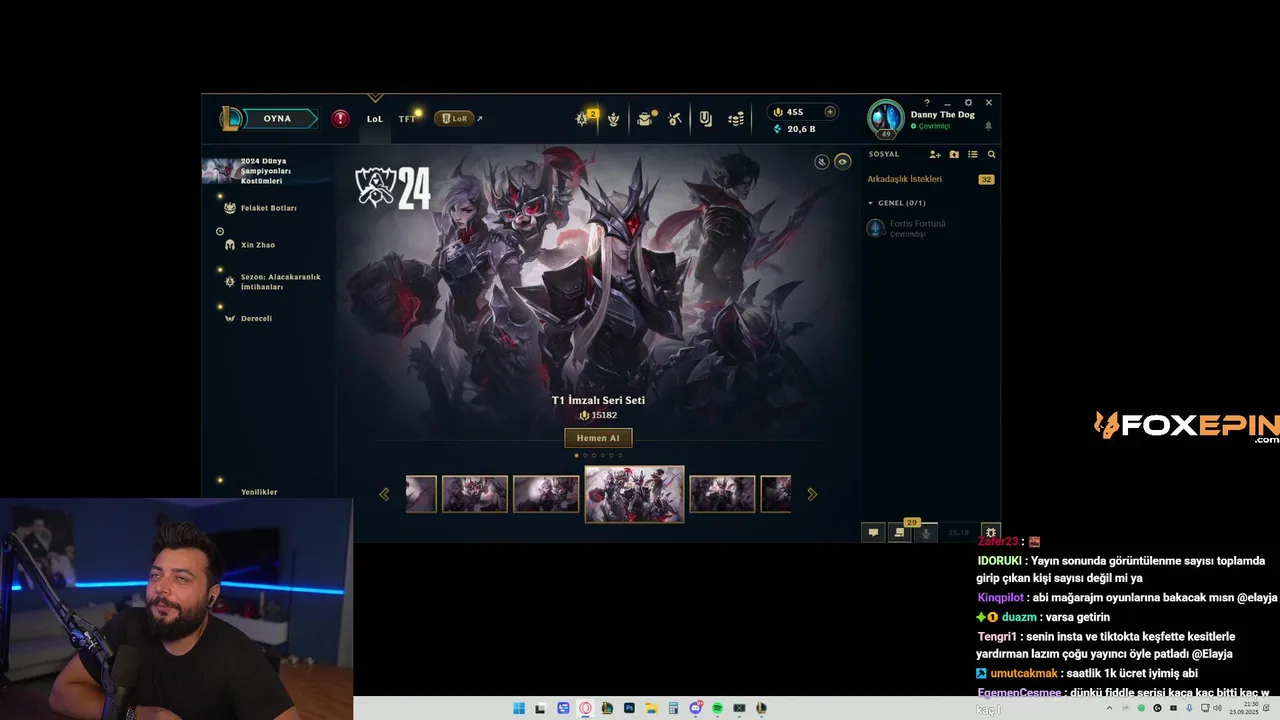The height and width of the screenshot is (720, 1280).
Task: Open Yenilikler at the sidebar bottom
Action: (259, 492)
